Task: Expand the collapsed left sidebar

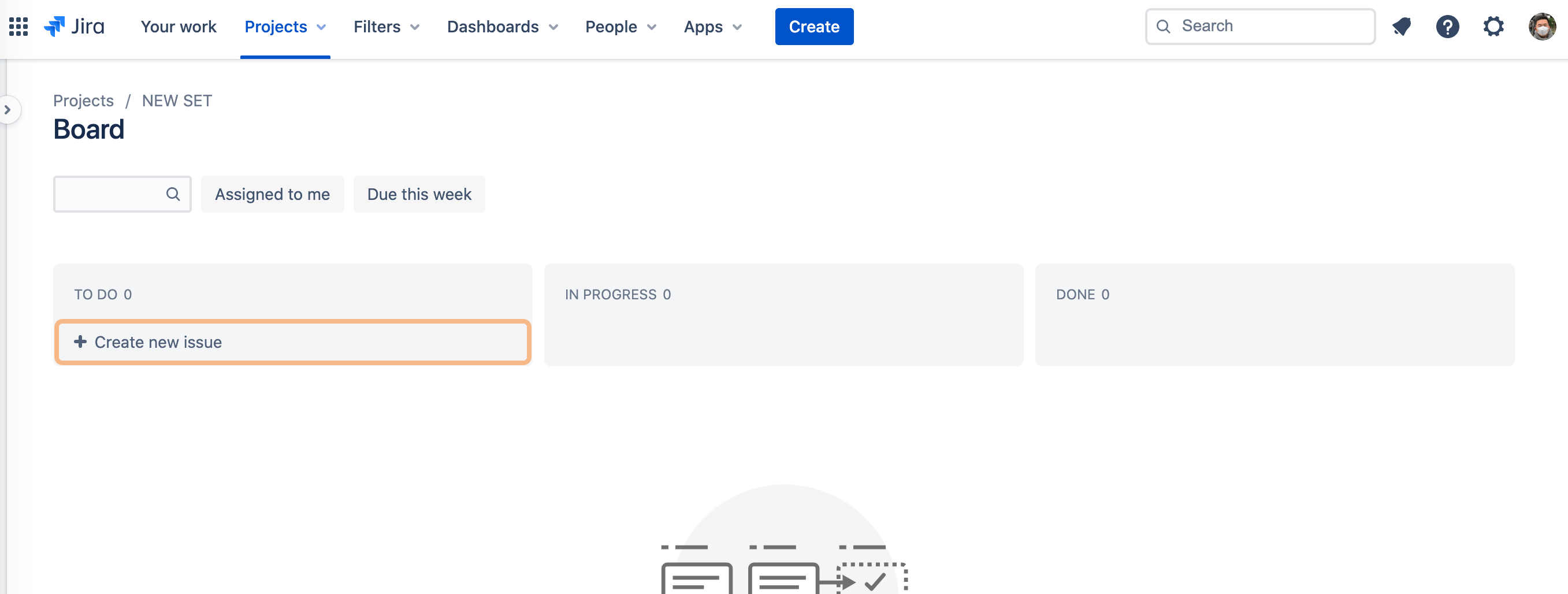Action: [x=8, y=110]
